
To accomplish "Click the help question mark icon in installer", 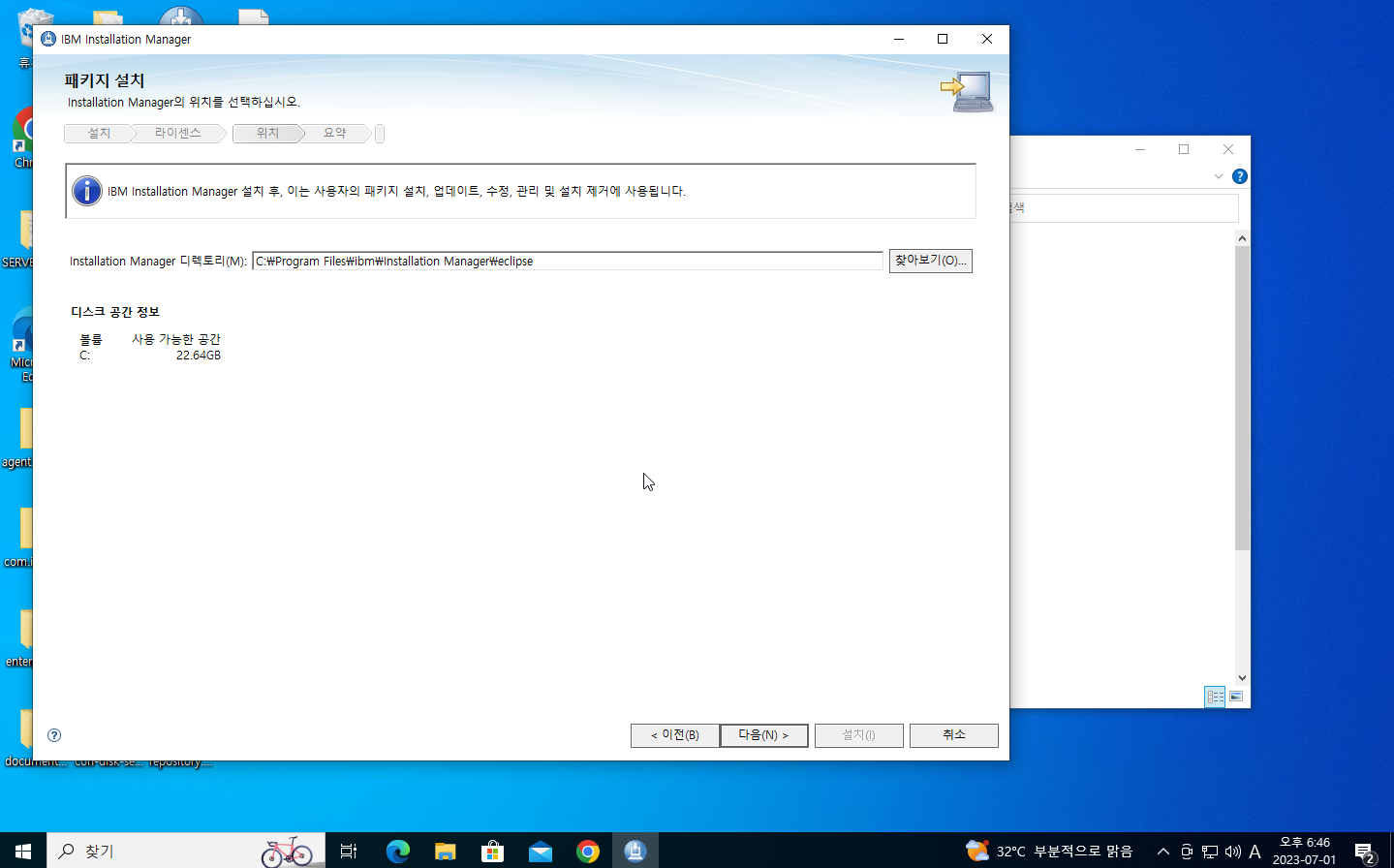I will (54, 735).
